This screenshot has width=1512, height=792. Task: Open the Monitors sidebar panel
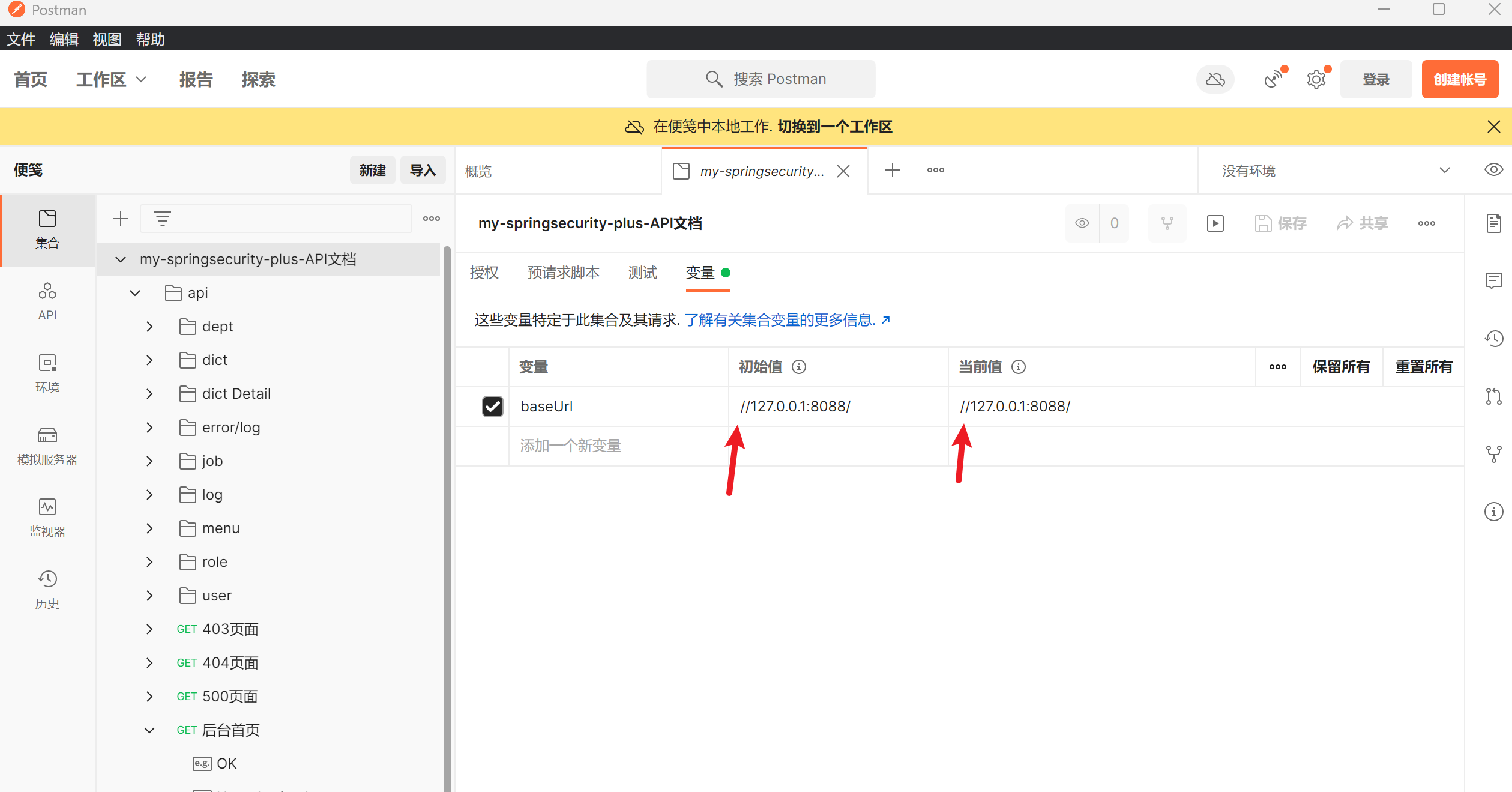[x=47, y=517]
